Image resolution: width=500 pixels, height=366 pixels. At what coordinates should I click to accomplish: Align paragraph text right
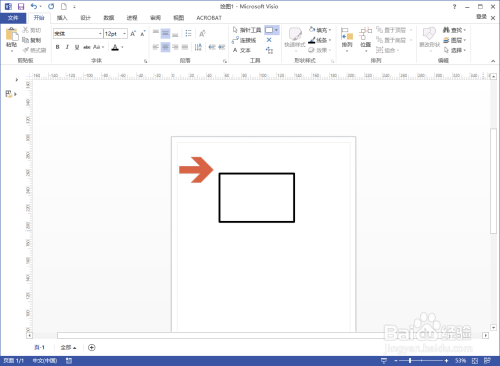tap(175, 47)
